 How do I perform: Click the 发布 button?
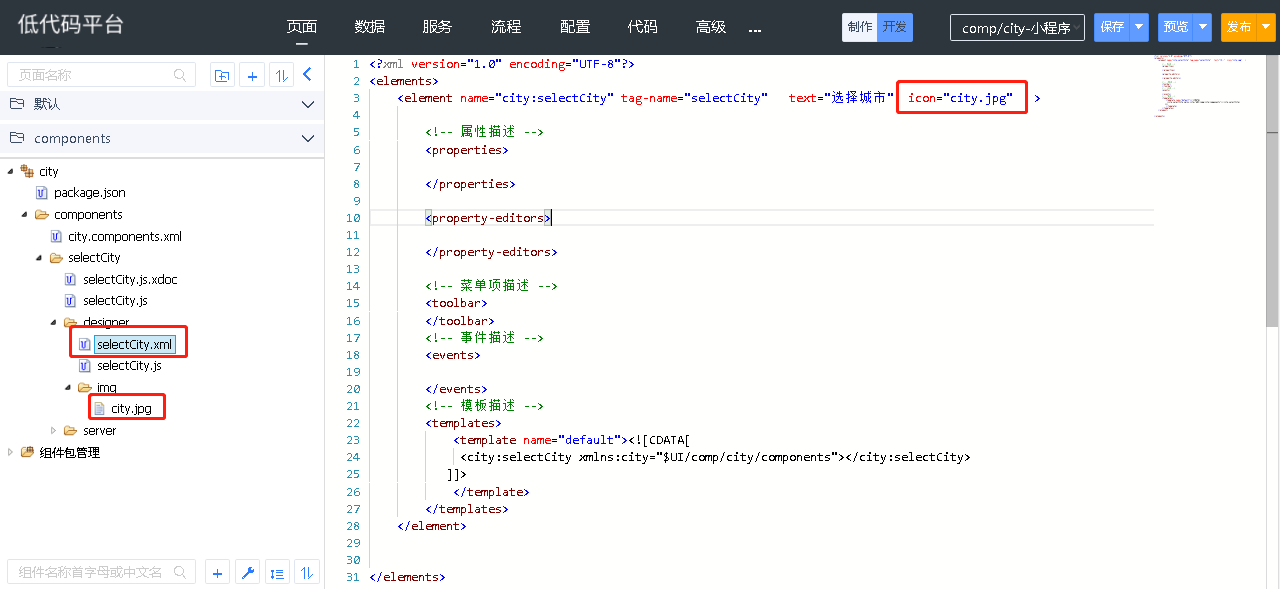pos(1238,28)
